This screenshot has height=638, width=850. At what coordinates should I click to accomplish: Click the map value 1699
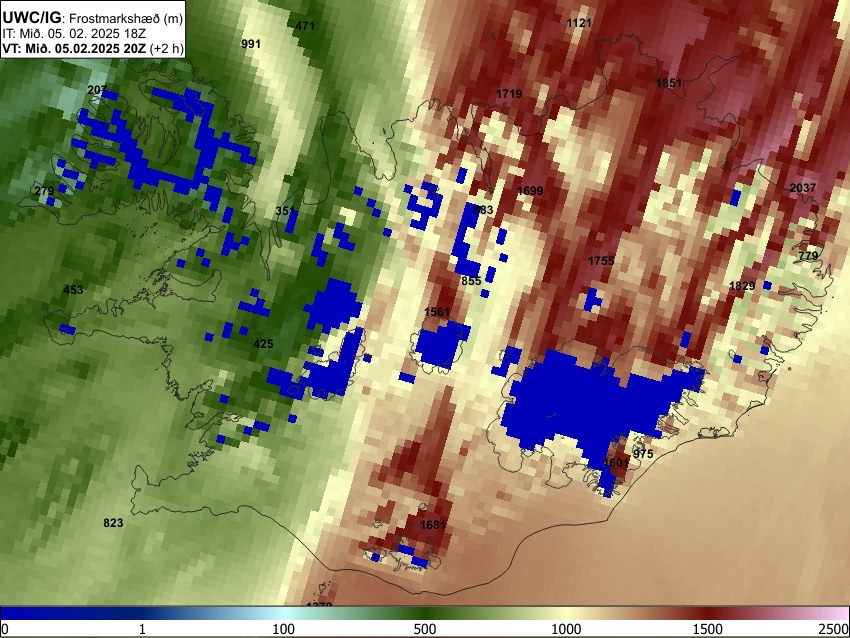point(530,191)
